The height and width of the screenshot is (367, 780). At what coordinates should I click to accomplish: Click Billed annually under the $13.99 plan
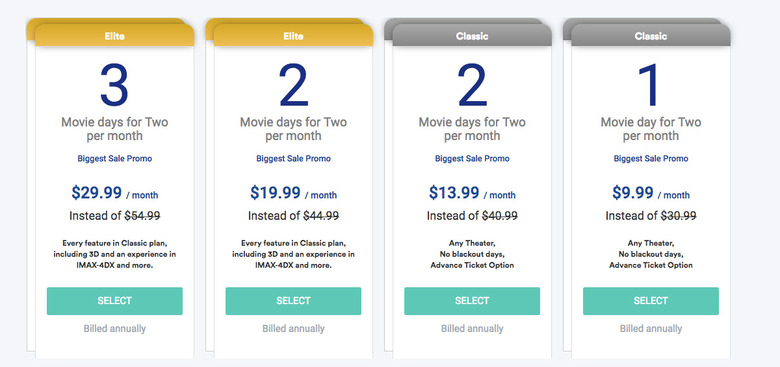(472, 329)
